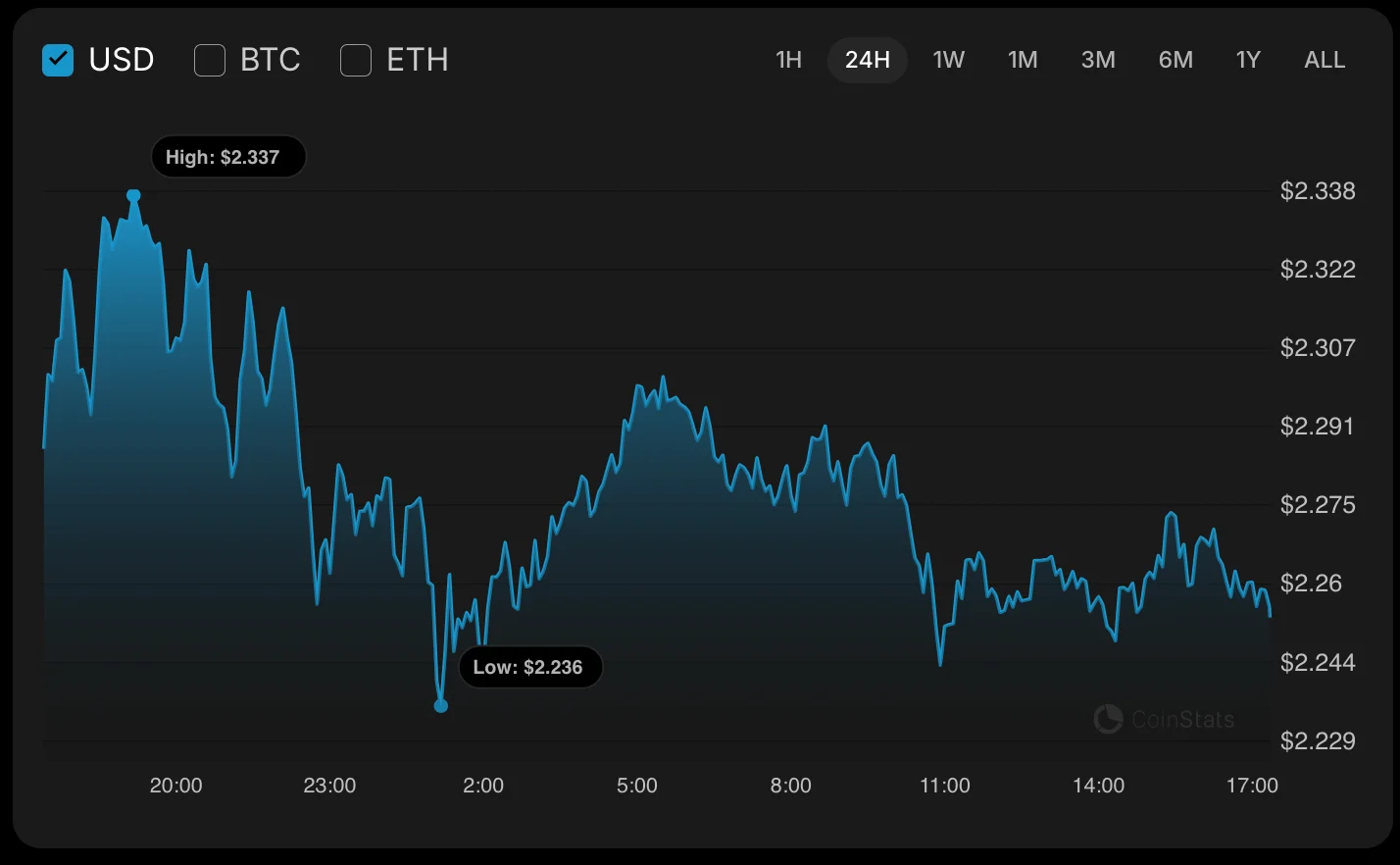
Task: Click the high price point marker
Action: 134,196
